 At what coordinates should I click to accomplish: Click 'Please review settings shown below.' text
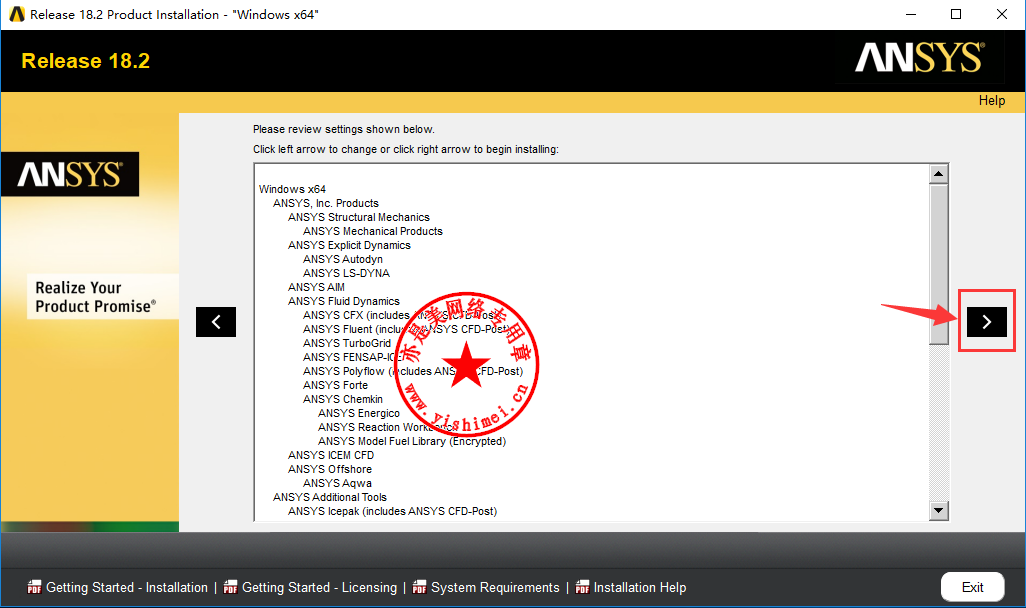coord(344,129)
